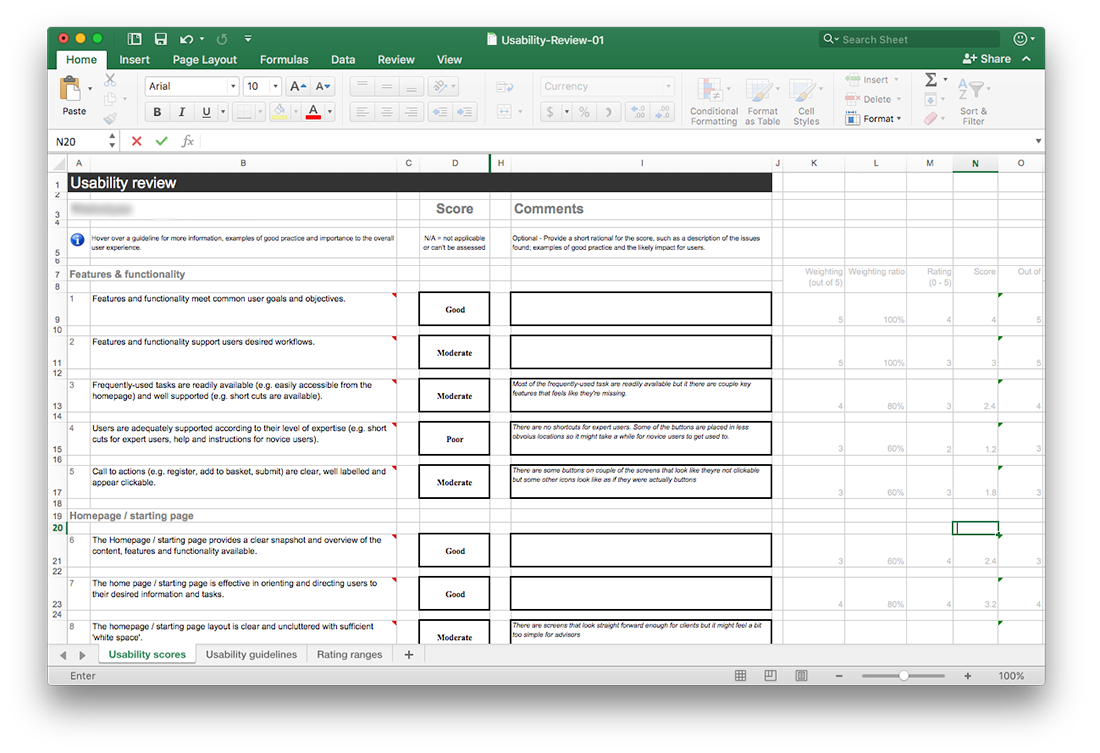The width and height of the screenshot is (1100, 753).
Task: Click the zoom slider handle
Action: [904, 676]
